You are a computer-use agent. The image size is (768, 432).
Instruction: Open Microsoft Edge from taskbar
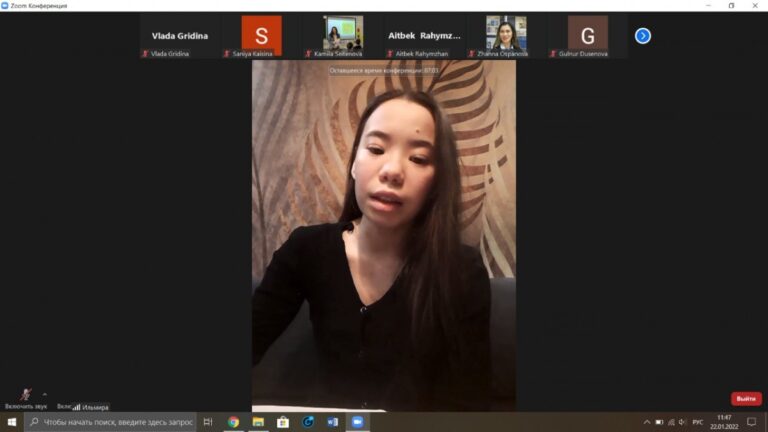(x=308, y=422)
